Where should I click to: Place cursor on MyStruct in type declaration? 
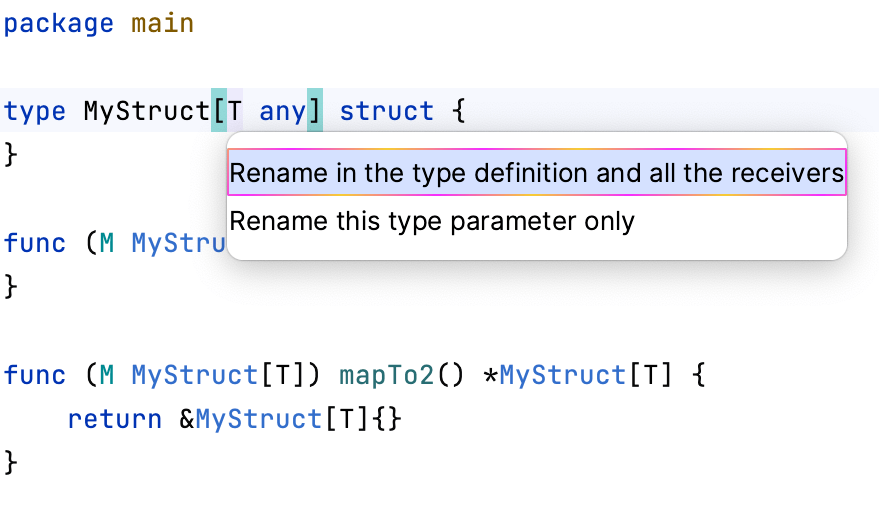[x=146, y=111]
